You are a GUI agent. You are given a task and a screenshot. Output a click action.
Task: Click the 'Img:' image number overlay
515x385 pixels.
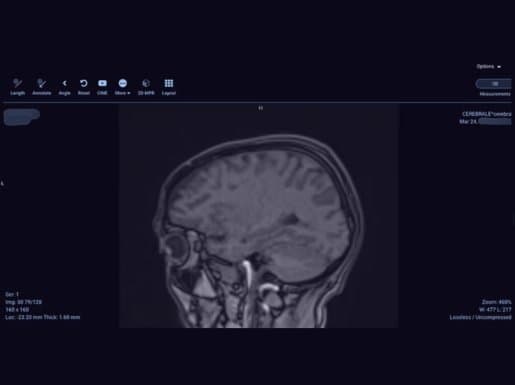[23, 302]
